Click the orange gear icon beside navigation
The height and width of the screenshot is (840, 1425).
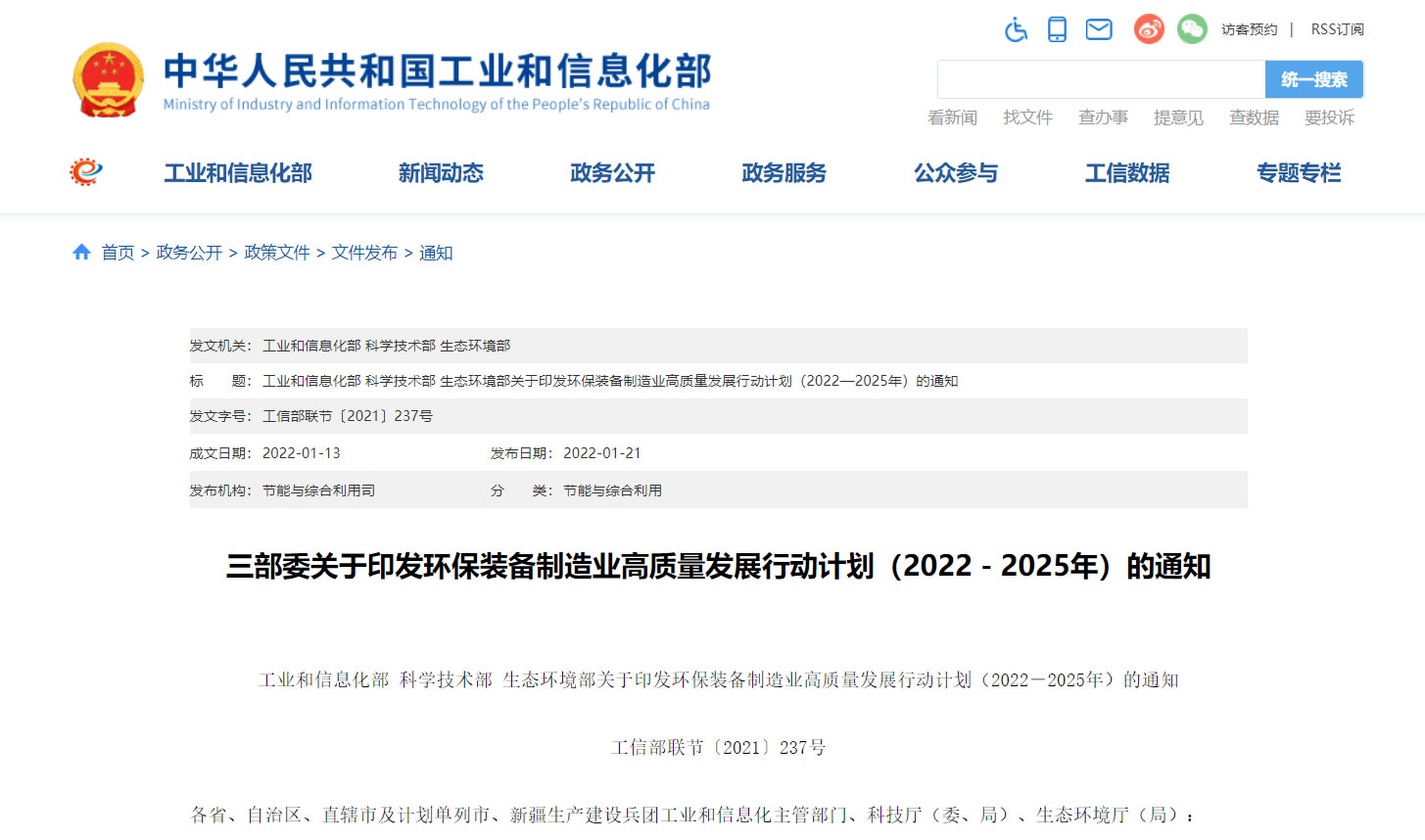tap(86, 172)
